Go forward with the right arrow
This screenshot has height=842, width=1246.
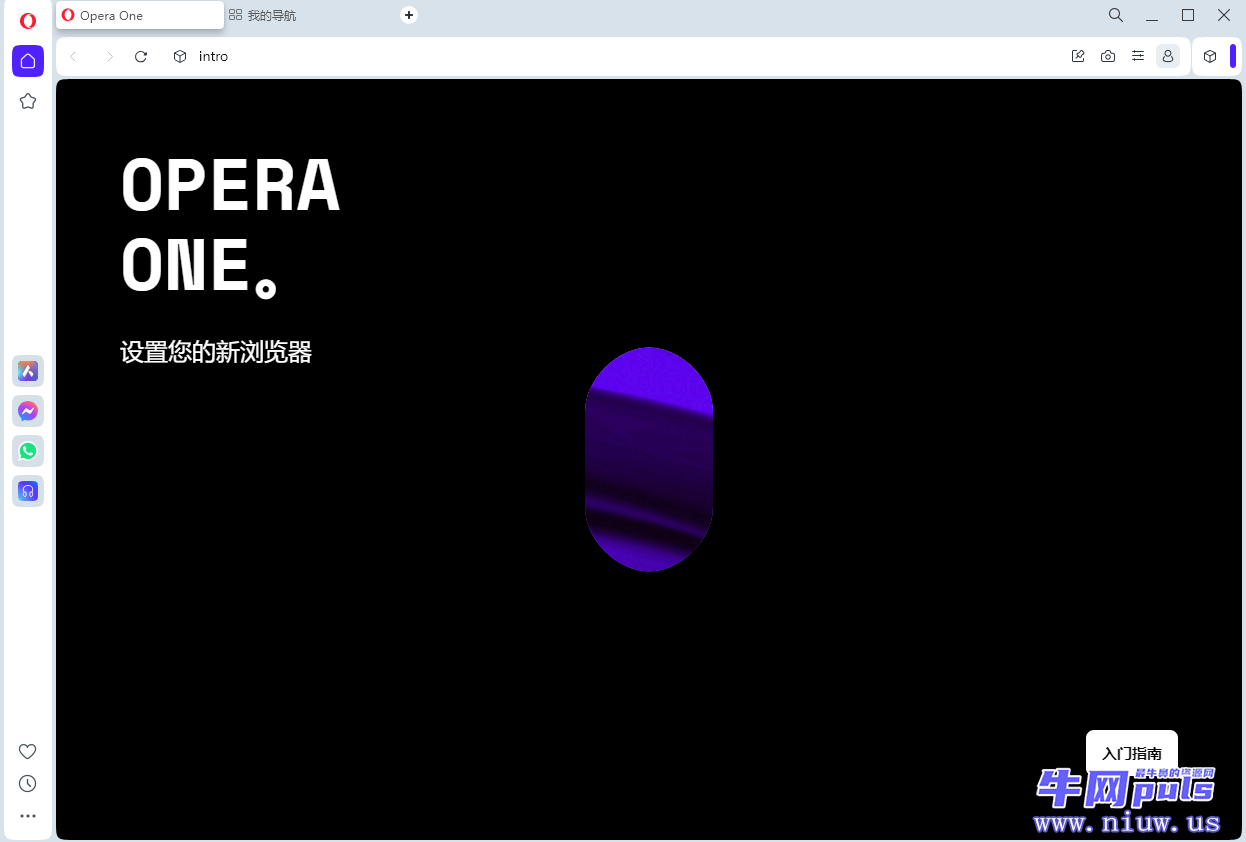(109, 56)
